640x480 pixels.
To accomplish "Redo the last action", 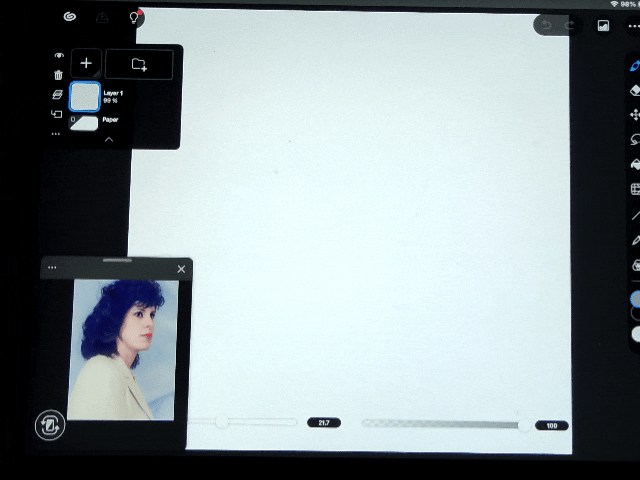I will pos(569,25).
